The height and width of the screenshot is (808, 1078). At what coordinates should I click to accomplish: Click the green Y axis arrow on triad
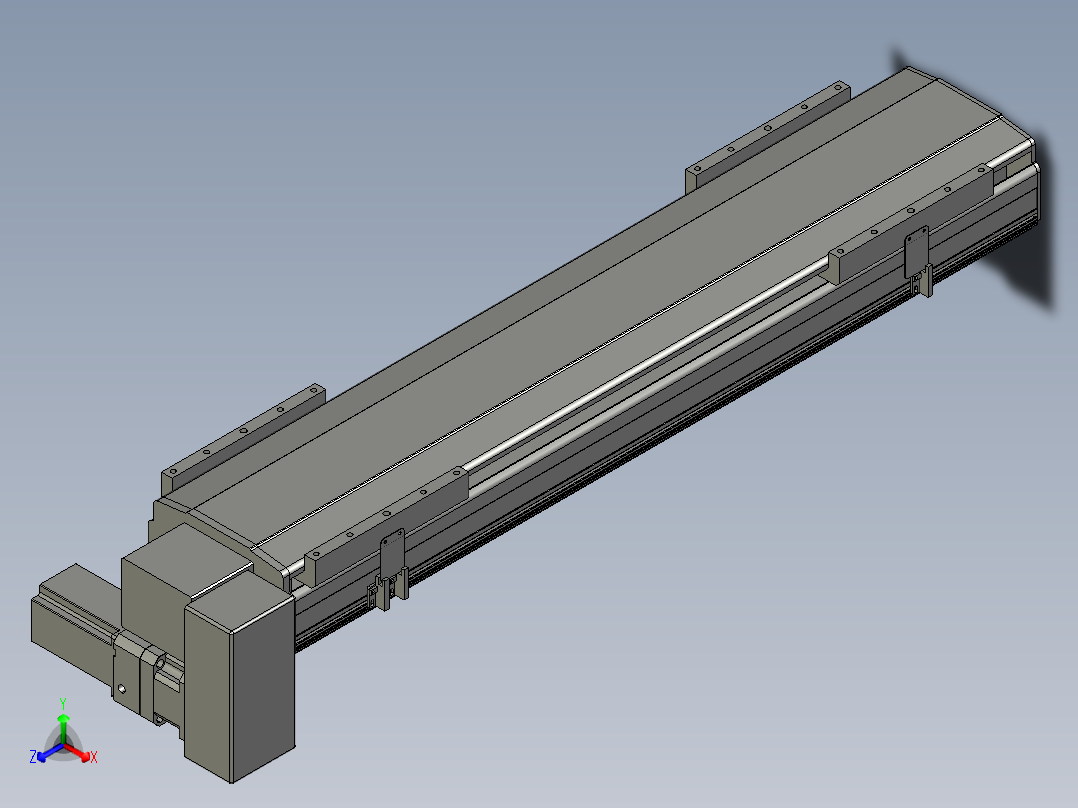coord(63,728)
